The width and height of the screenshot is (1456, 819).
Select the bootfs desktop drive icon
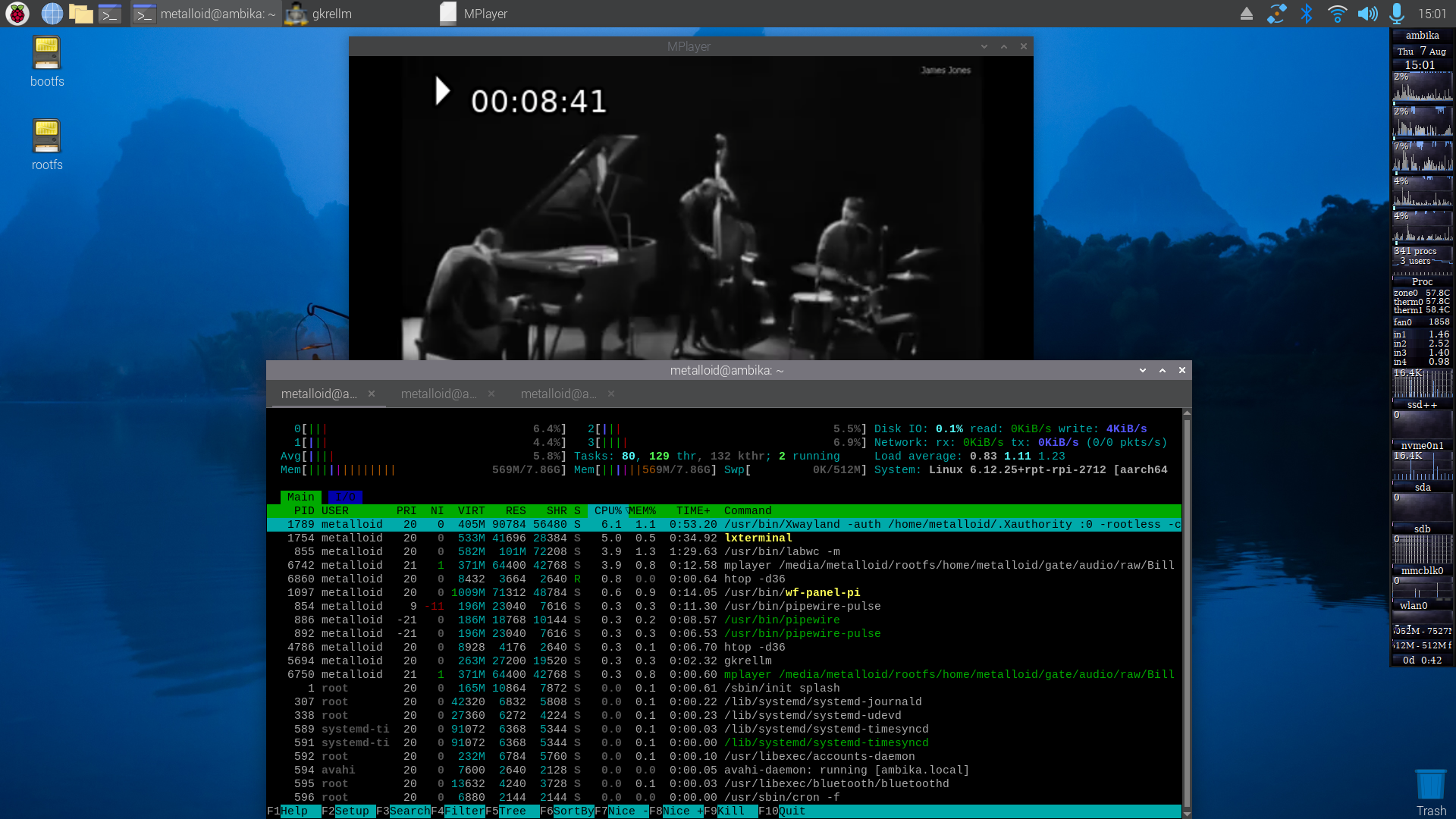tap(47, 62)
